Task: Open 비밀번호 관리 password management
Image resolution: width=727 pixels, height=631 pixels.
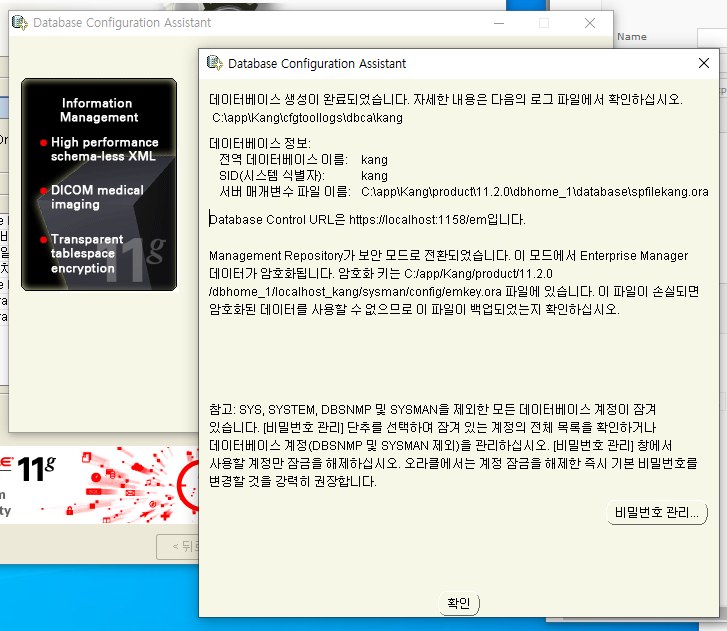Action: click(x=657, y=513)
